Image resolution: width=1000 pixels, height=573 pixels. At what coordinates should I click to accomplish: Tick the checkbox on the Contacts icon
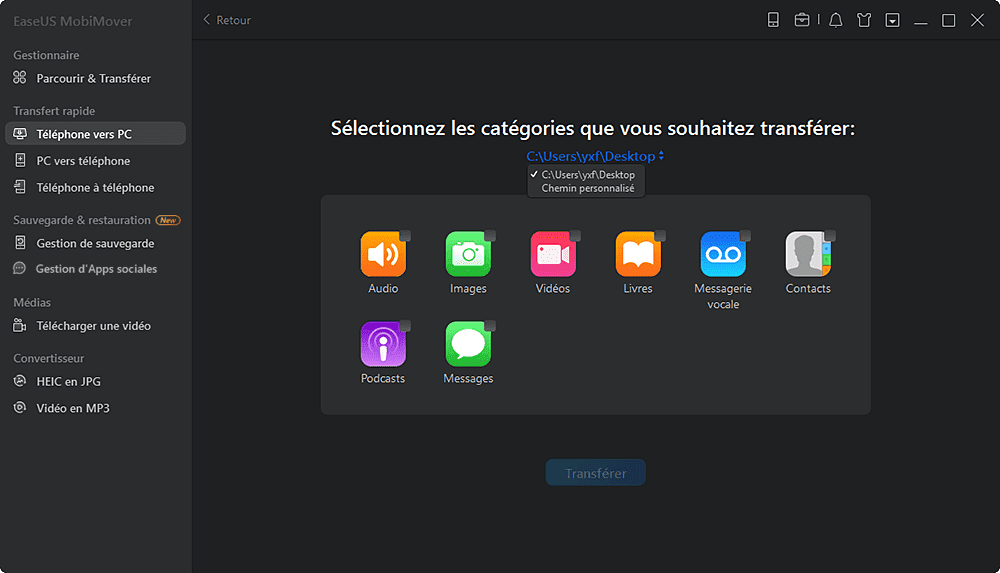(x=830, y=236)
